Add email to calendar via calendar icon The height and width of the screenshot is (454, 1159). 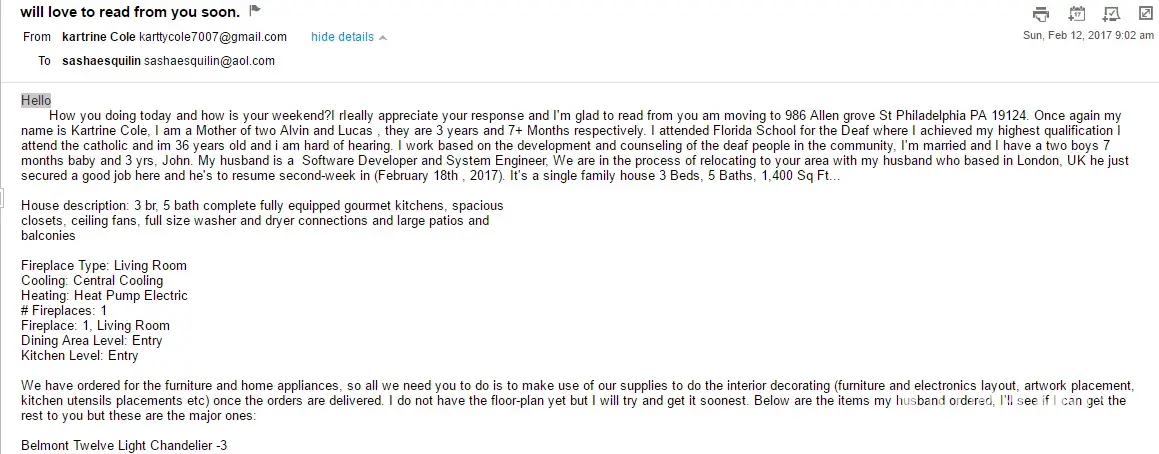pos(1076,14)
